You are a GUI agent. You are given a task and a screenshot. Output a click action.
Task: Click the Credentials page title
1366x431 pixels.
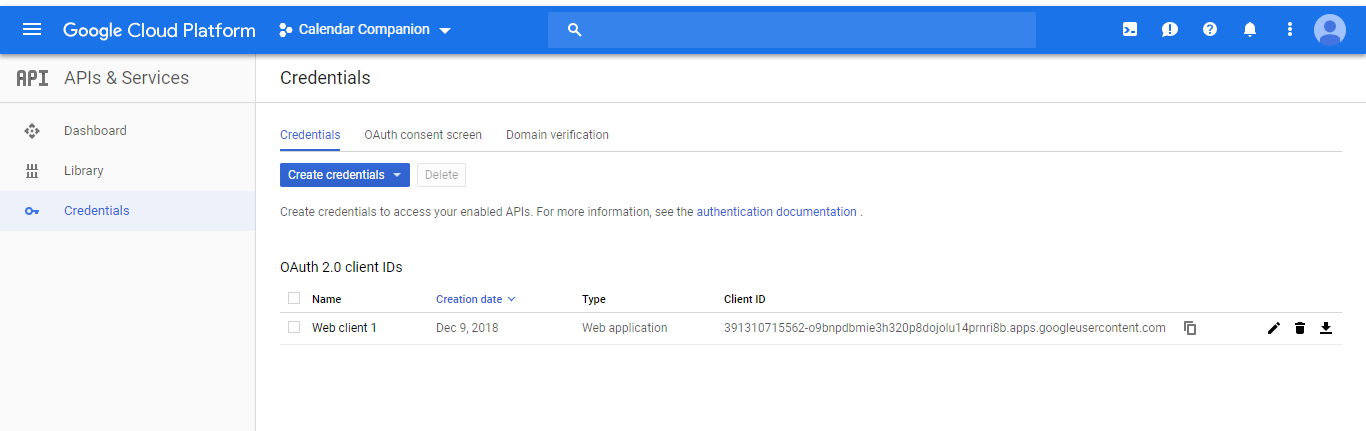click(x=325, y=78)
